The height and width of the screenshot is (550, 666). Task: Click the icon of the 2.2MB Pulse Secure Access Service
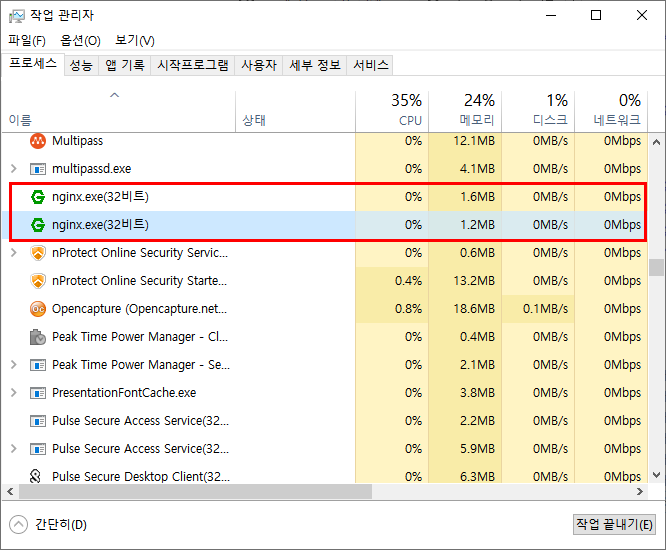click(38, 421)
